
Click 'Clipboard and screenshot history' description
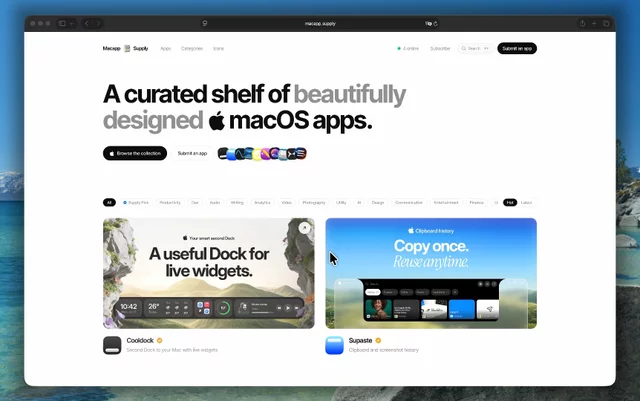click(384, 350)
